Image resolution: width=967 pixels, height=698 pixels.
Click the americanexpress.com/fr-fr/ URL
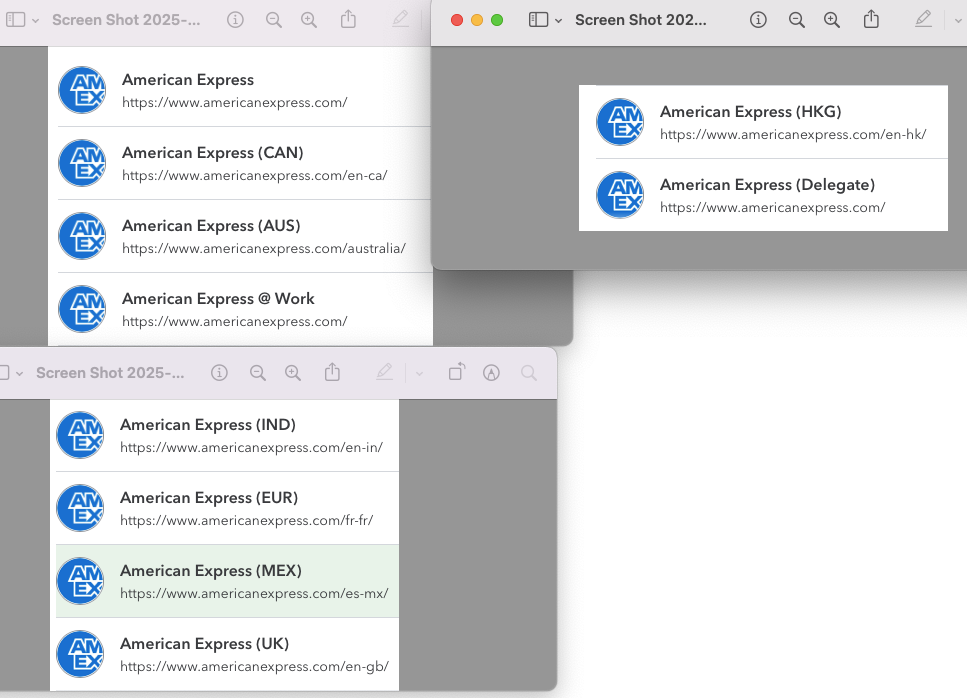(247, 520)
